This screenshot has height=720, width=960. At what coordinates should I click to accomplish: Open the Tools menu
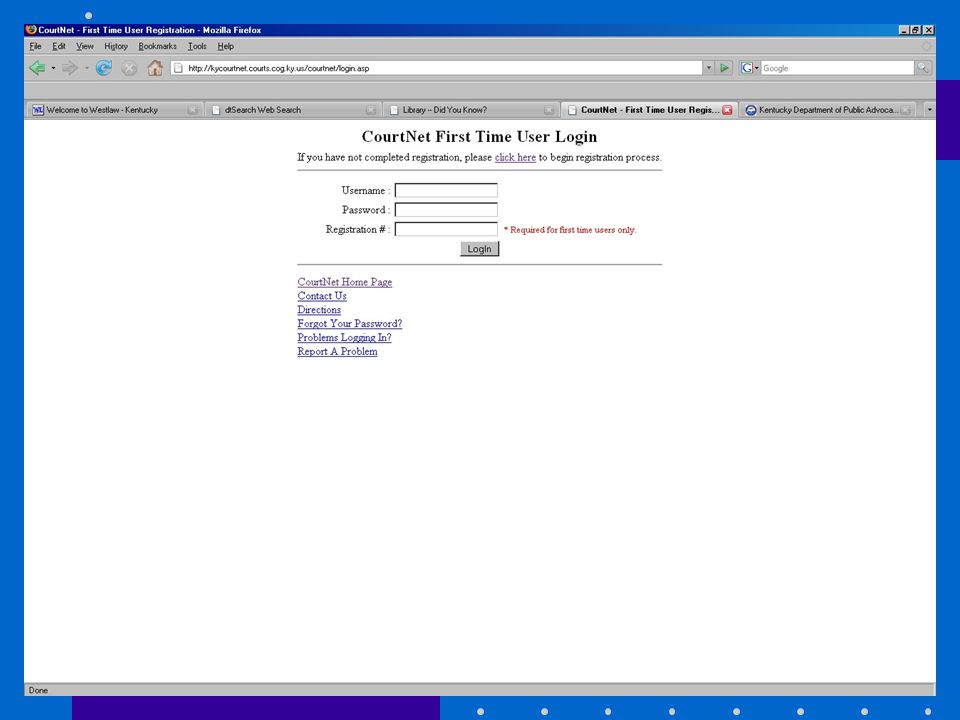click(x=197, y=47)
